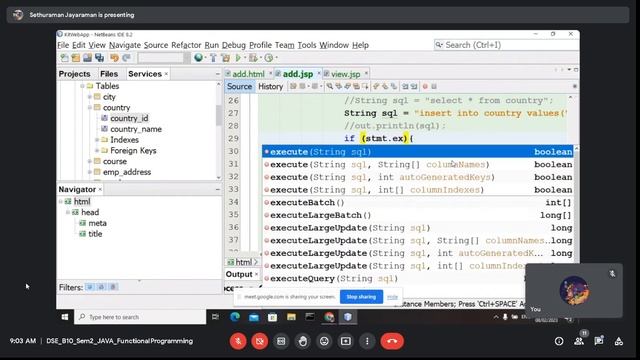Open meeting details info icon

559,341
